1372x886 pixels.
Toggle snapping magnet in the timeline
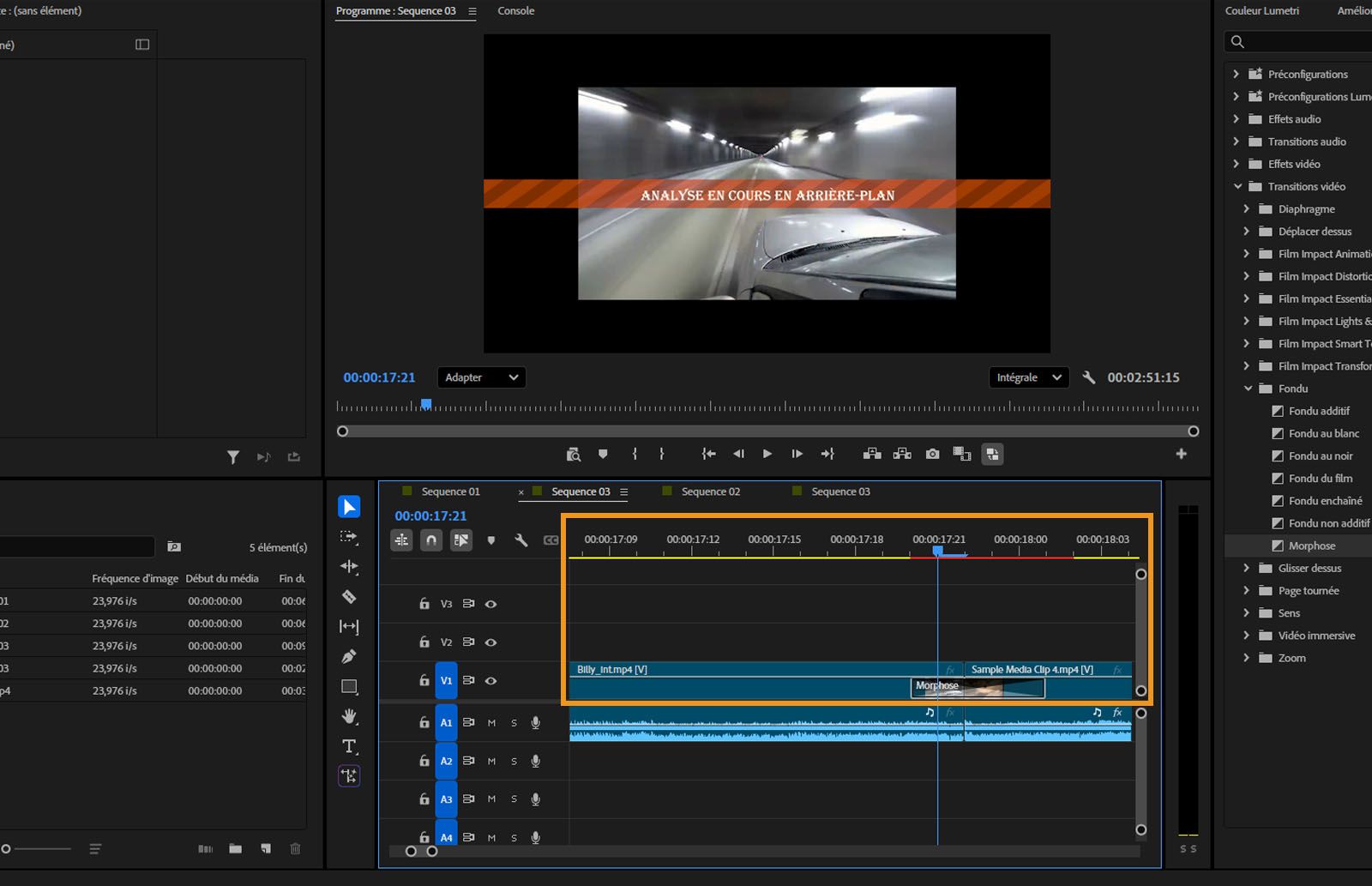point(431,540)
